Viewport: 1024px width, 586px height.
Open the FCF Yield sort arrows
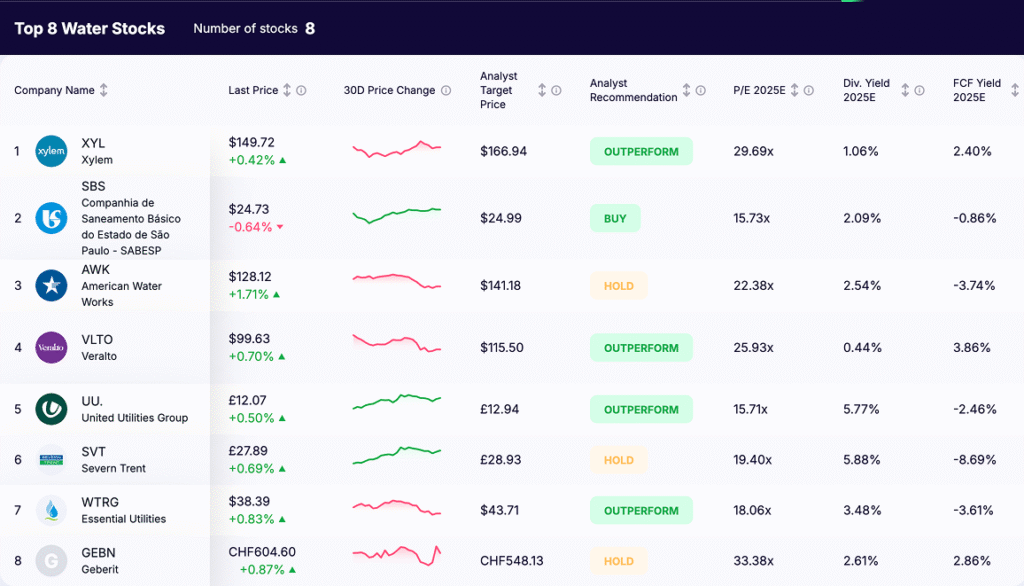pos(1013,90)
